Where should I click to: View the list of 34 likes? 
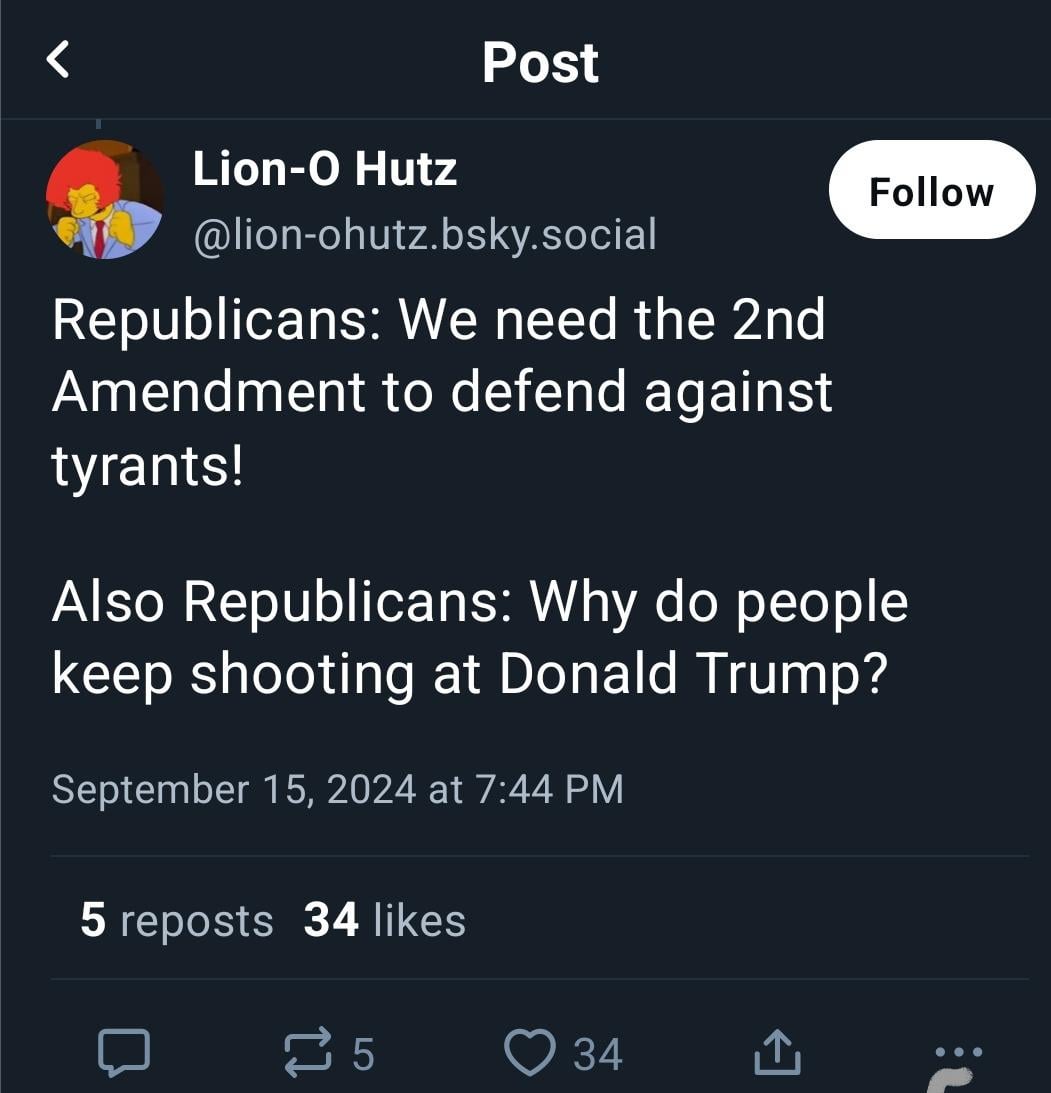tap(384, 920)
